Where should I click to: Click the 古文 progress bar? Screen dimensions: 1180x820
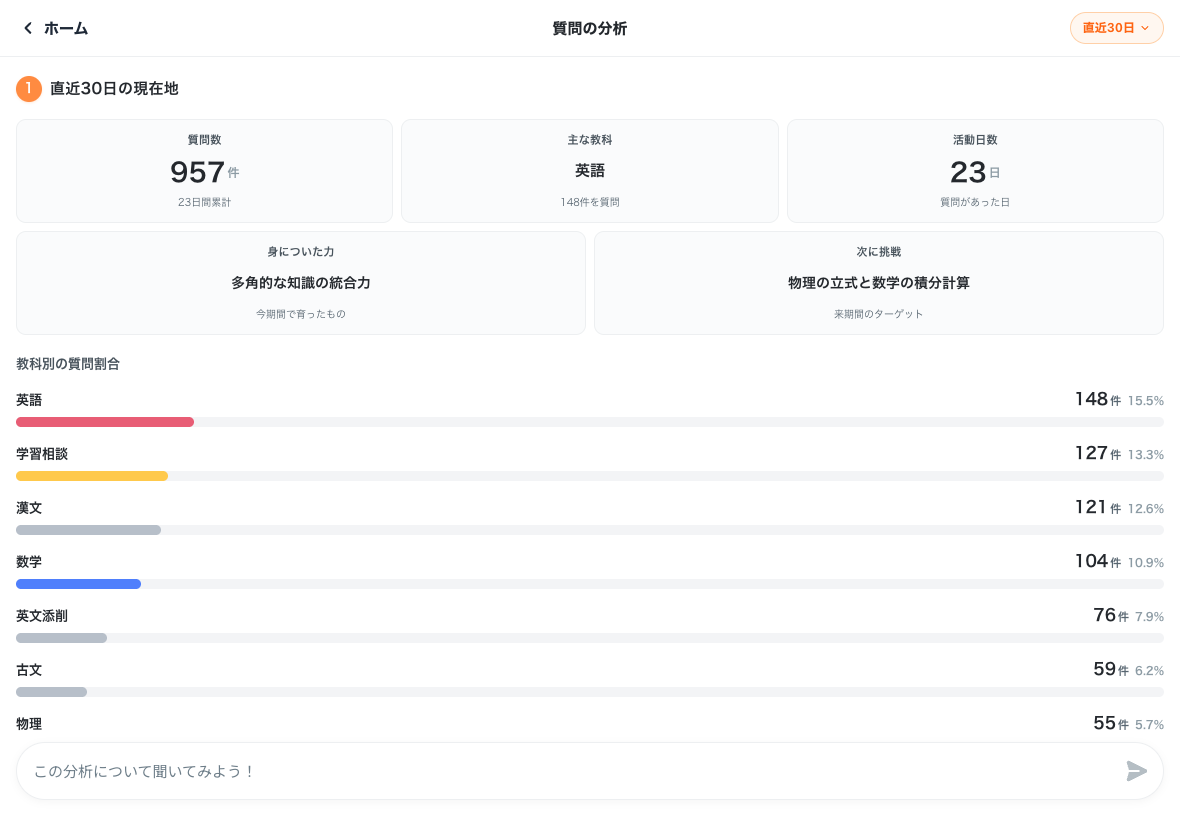pyautogui.click(x=51, y=692)
